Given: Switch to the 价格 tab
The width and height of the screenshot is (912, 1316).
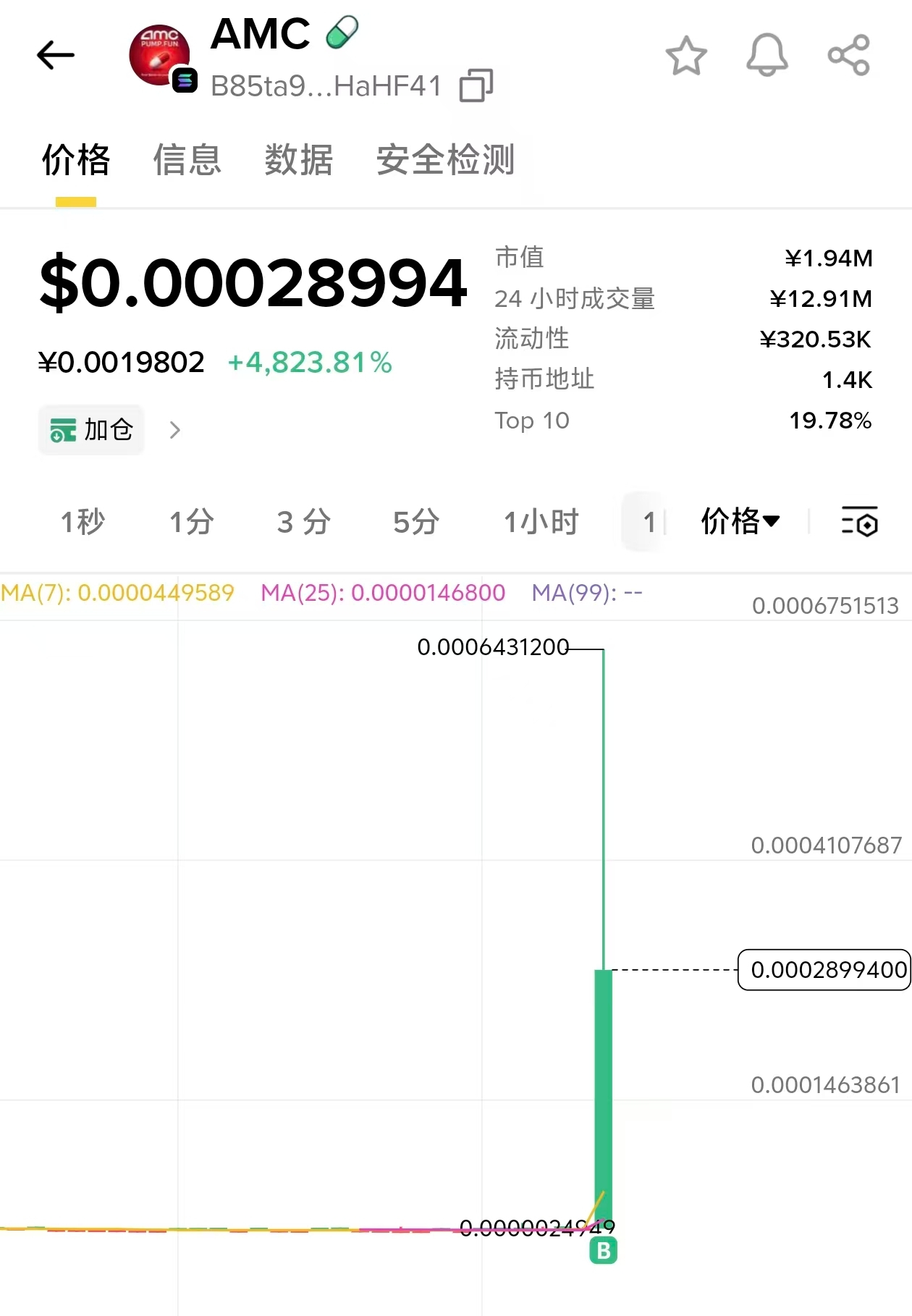Looking at the screenshot, I should pyautogui.click(x=76, y=160).
